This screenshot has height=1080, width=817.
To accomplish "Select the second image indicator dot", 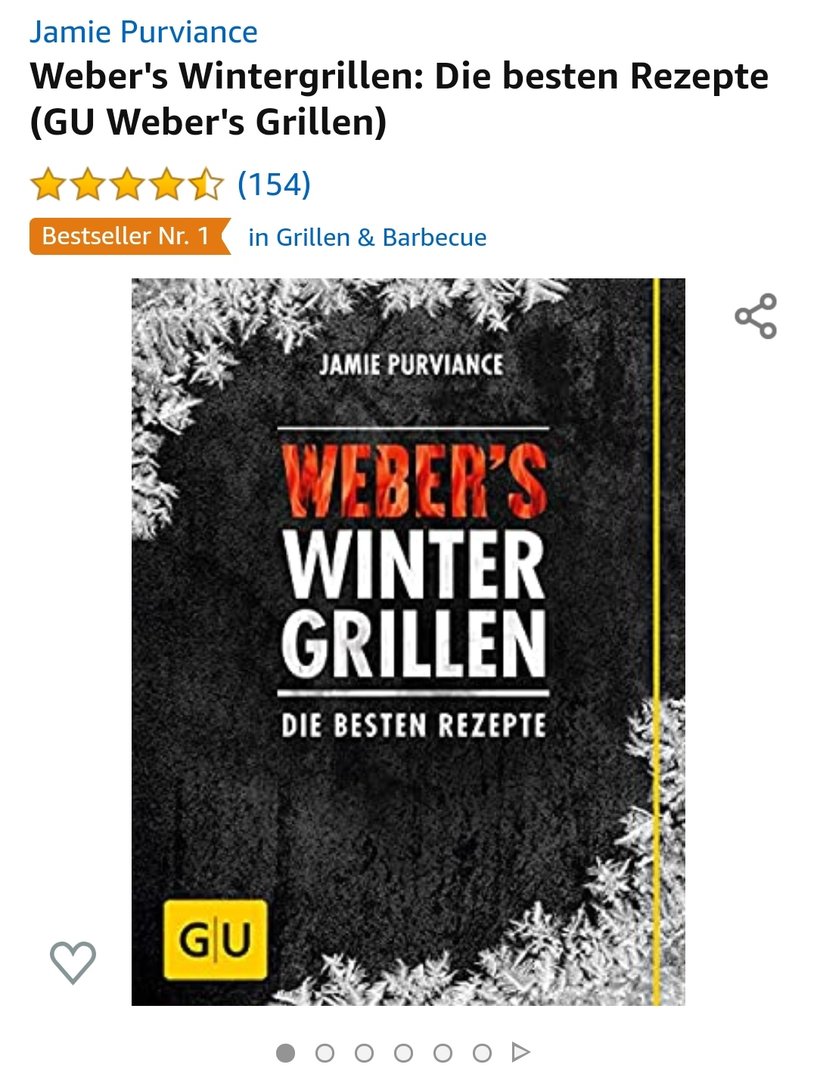I will click(x=324, y=1052).
